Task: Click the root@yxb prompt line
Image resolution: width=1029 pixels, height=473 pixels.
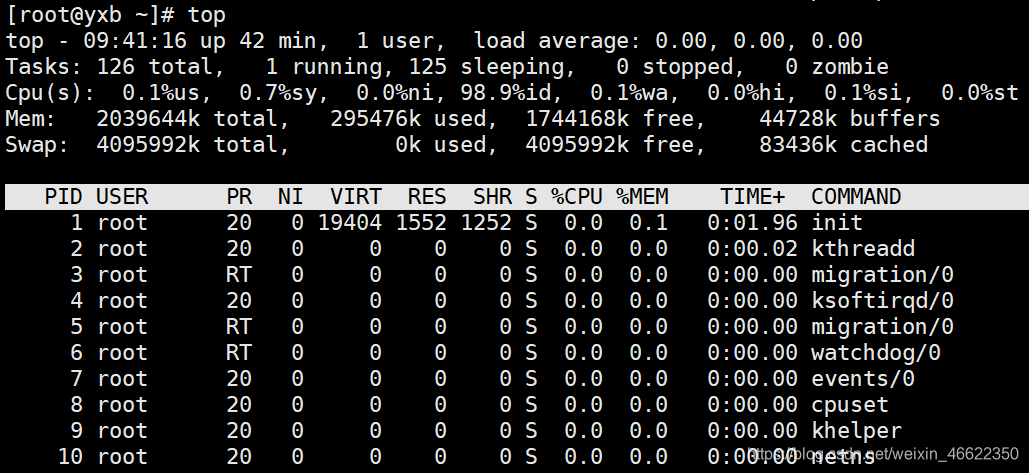Action: (x=116, y=14)
